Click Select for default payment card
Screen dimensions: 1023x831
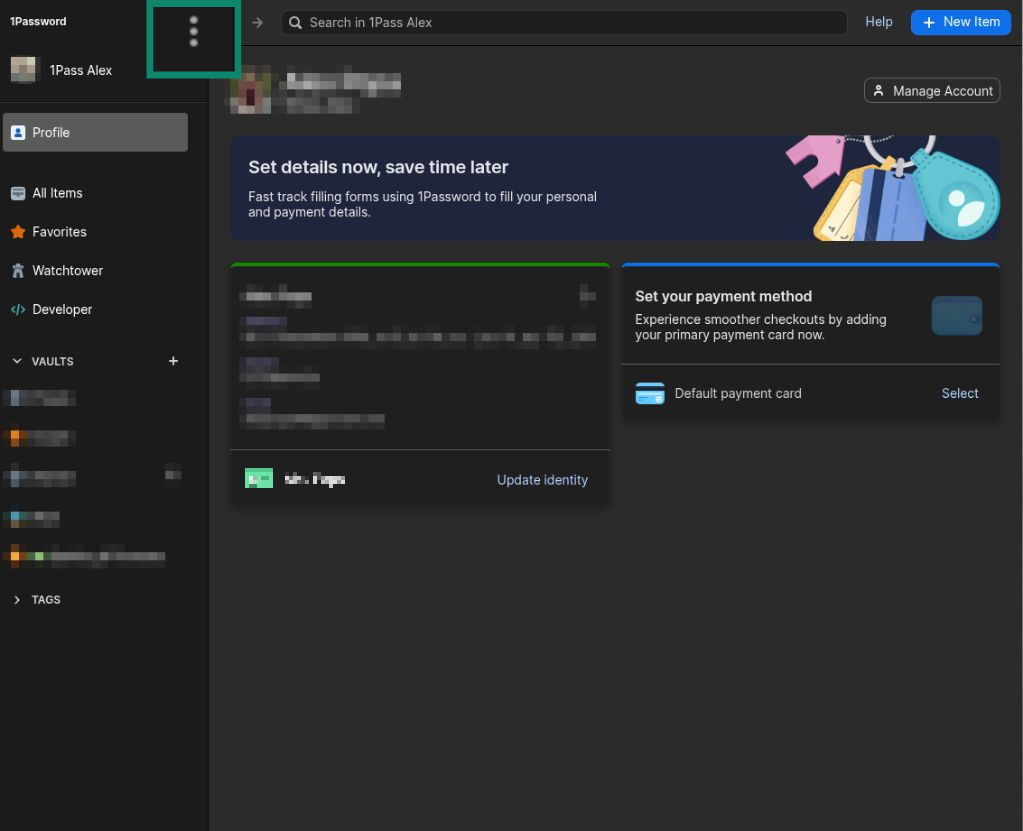(959, 394)
